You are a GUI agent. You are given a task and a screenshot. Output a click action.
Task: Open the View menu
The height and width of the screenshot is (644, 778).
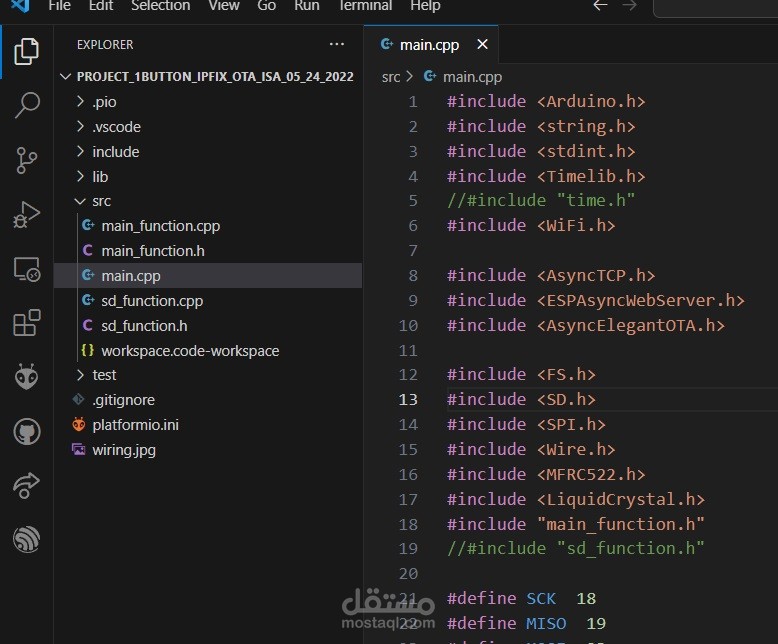coord(224,6)
